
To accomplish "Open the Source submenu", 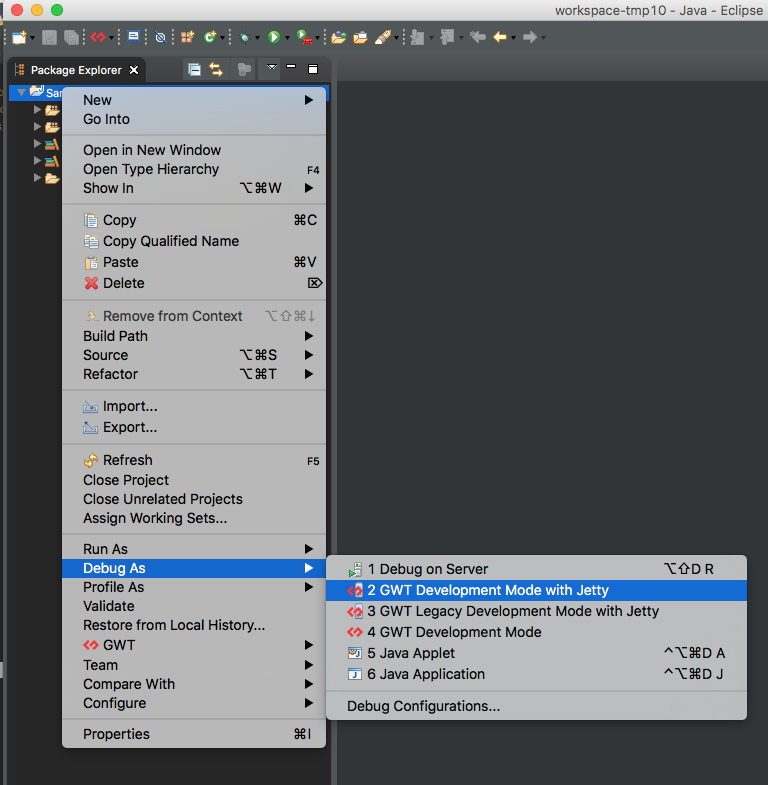I will (x=194, y=355).
